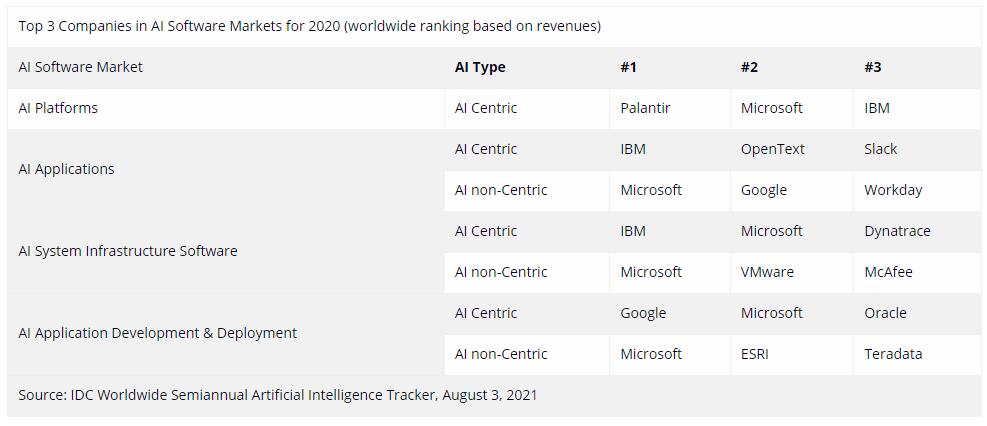
Task: Select the AI Applications row label
Action: click(x=66, y=169)
